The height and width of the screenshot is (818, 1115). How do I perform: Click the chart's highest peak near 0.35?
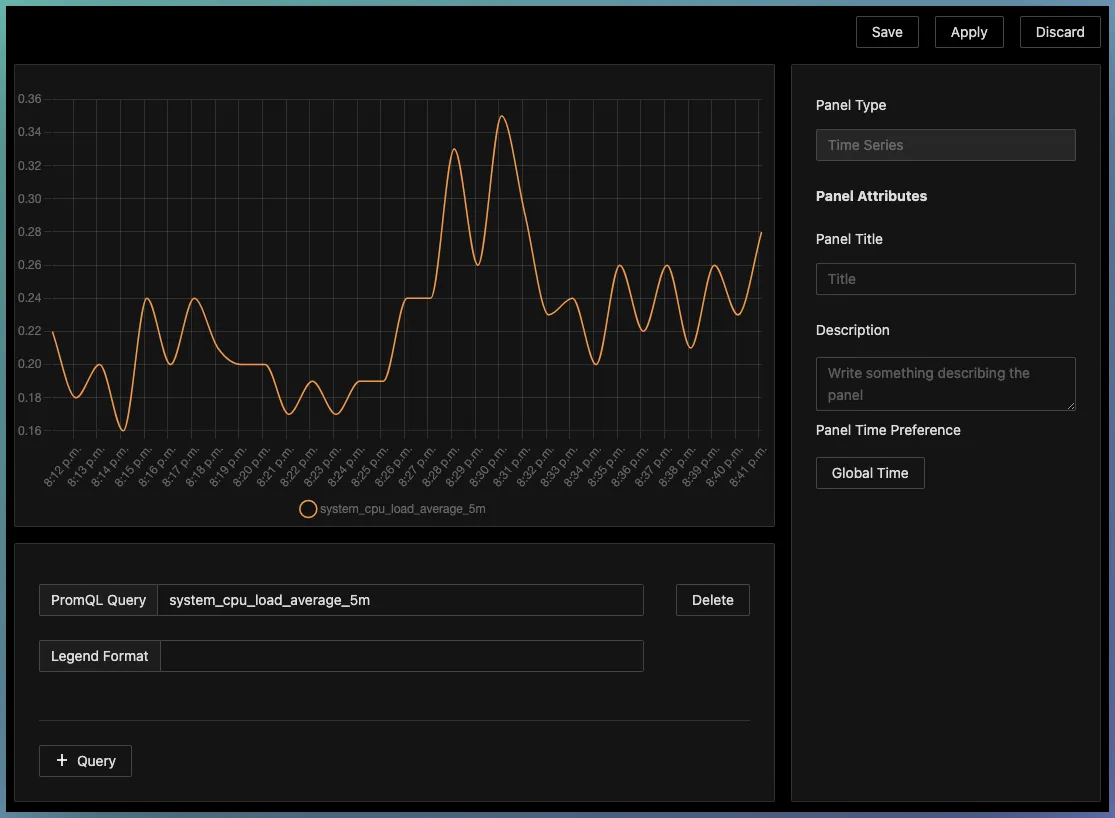pyautogui.click(x=501, y=116)
